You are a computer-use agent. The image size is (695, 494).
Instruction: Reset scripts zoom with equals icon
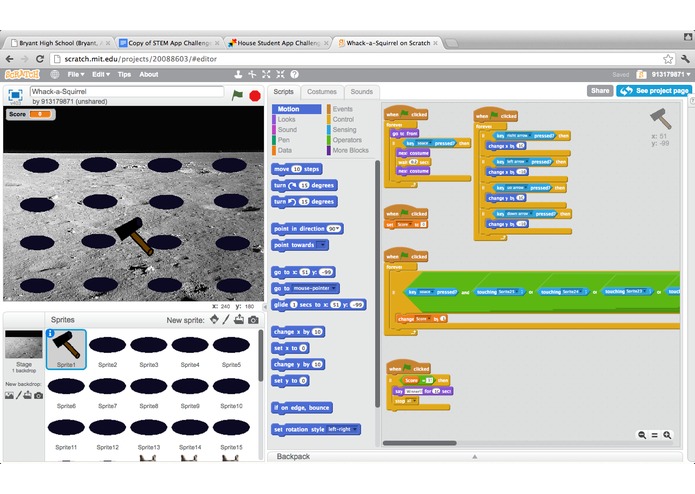click(654, 435)
